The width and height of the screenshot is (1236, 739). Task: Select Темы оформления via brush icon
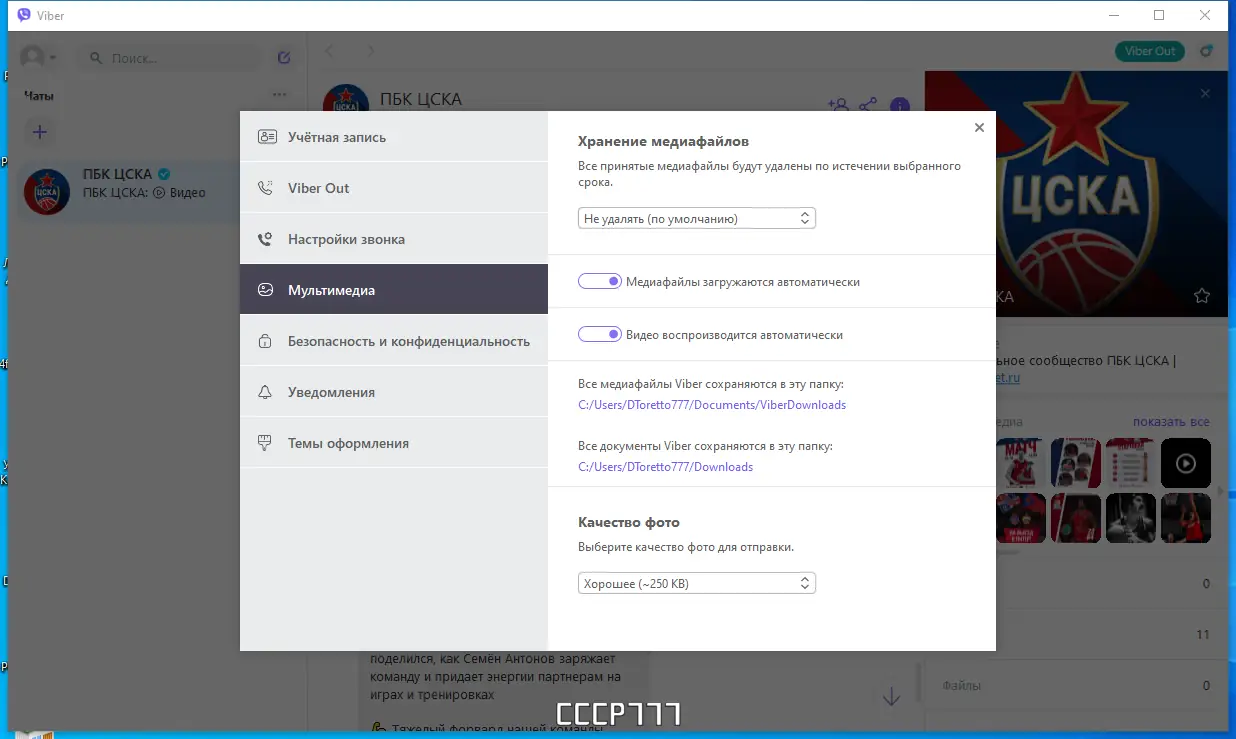(x=340, y=442)
